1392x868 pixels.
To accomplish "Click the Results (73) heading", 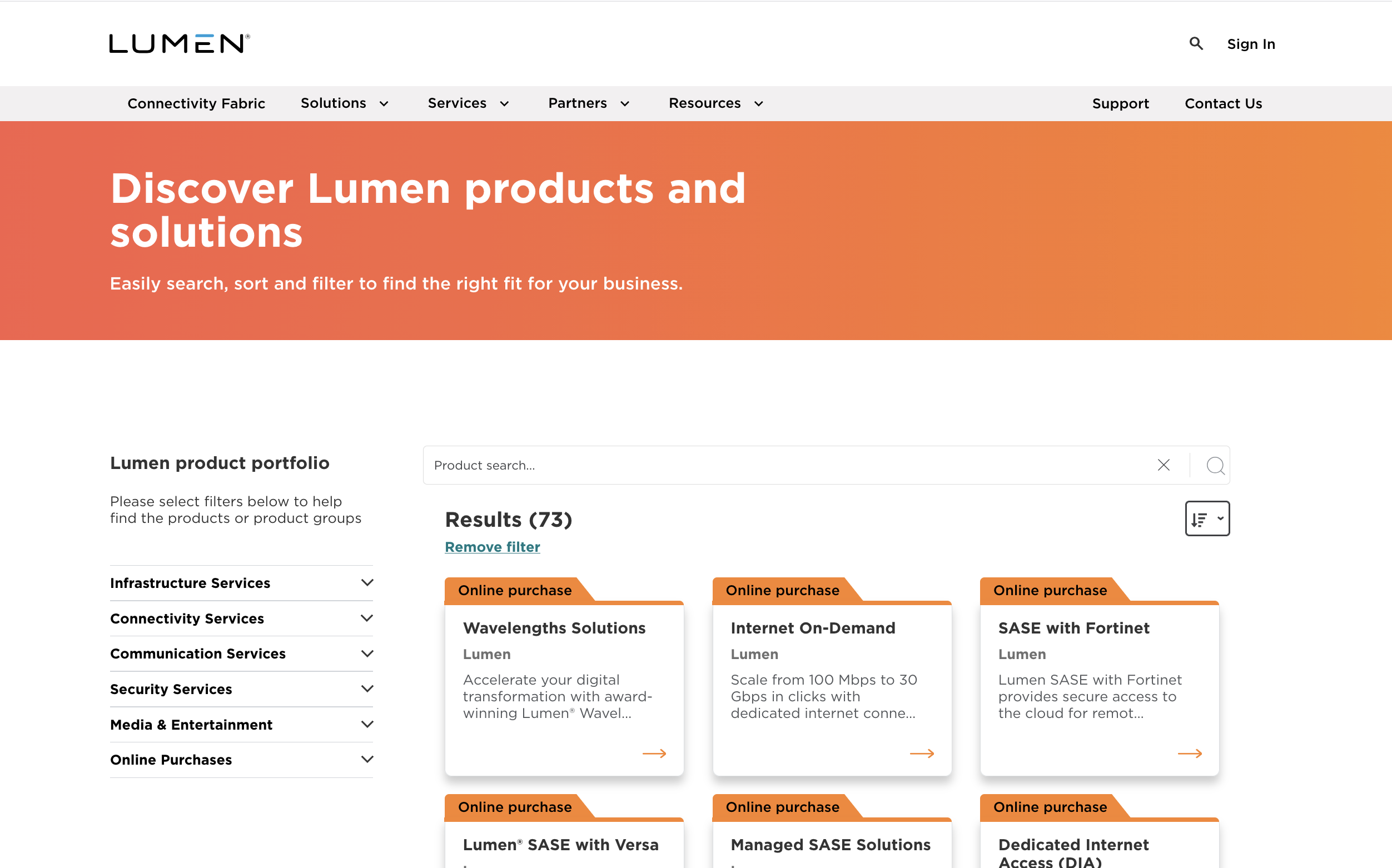I will point(509,520).
